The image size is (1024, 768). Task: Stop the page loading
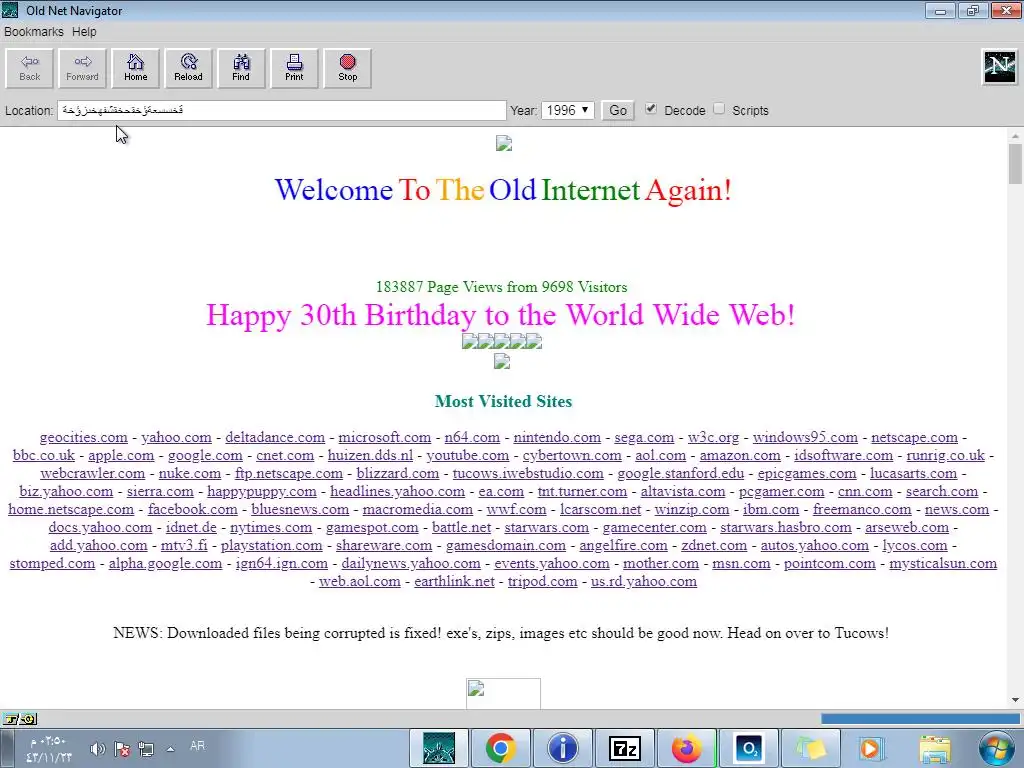coord(347,68)
